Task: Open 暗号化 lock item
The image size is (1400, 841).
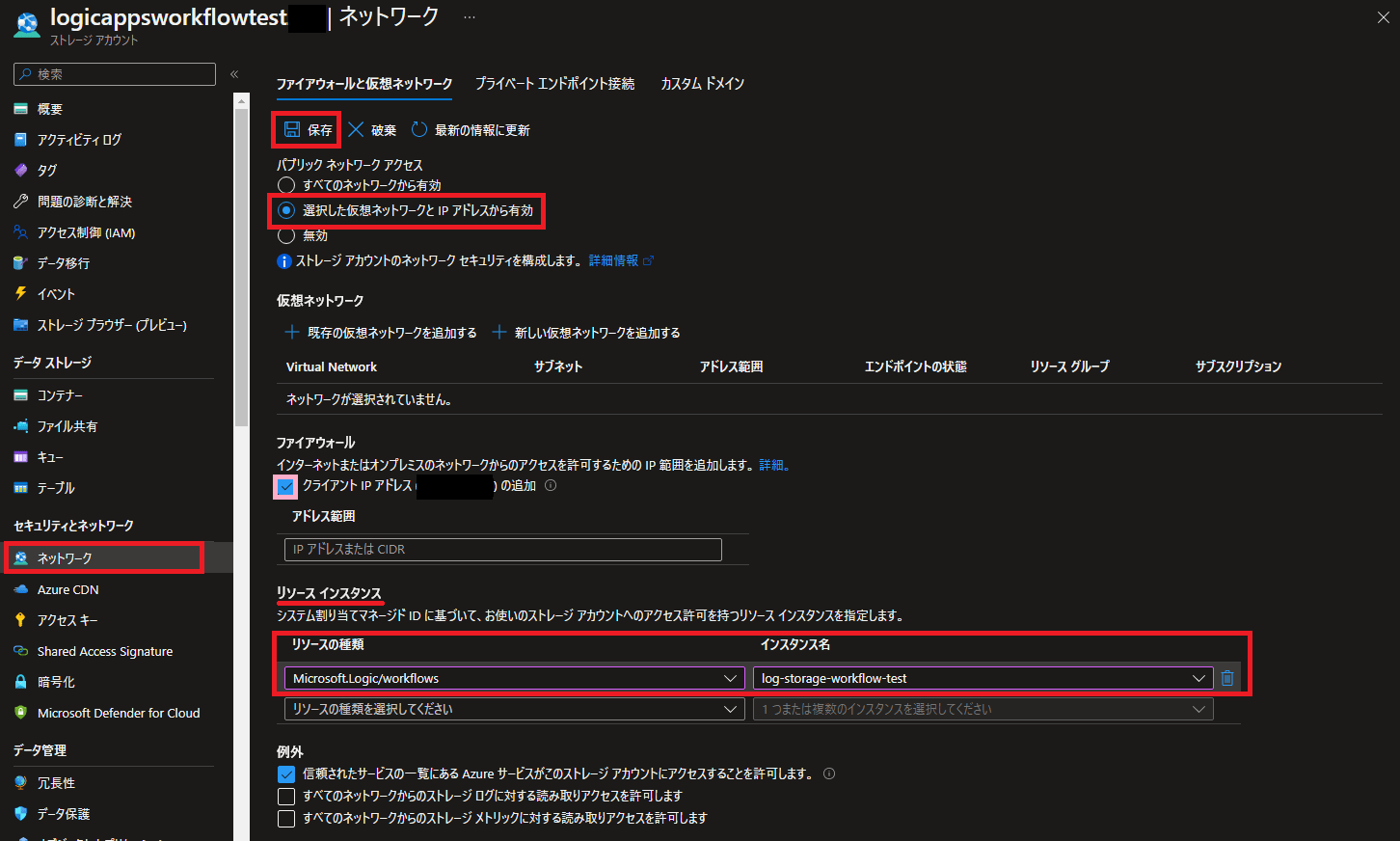Action: 56,682
